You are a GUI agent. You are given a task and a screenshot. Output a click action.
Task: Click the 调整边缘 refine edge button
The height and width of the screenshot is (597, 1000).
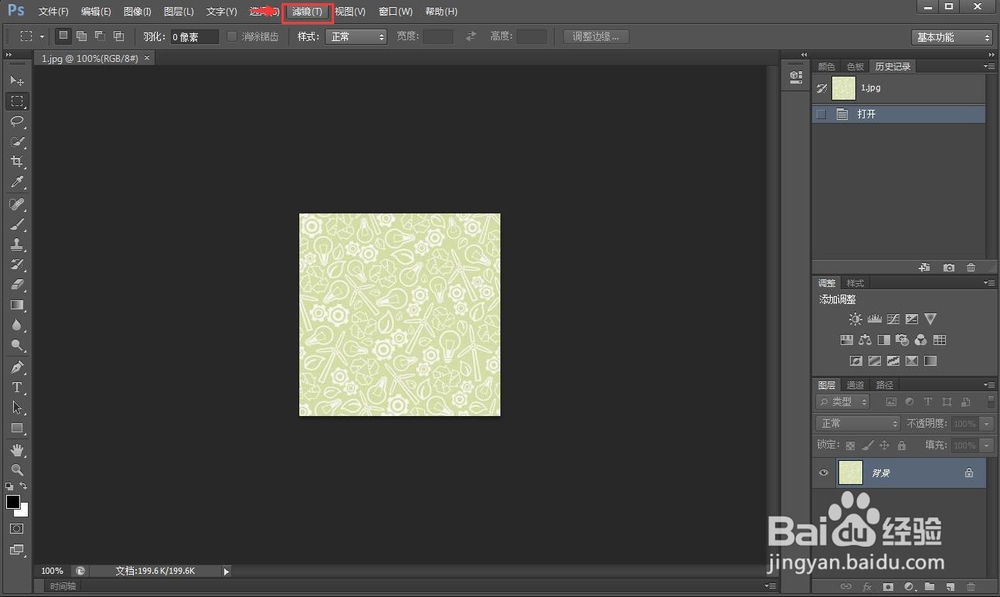[596, 36]
